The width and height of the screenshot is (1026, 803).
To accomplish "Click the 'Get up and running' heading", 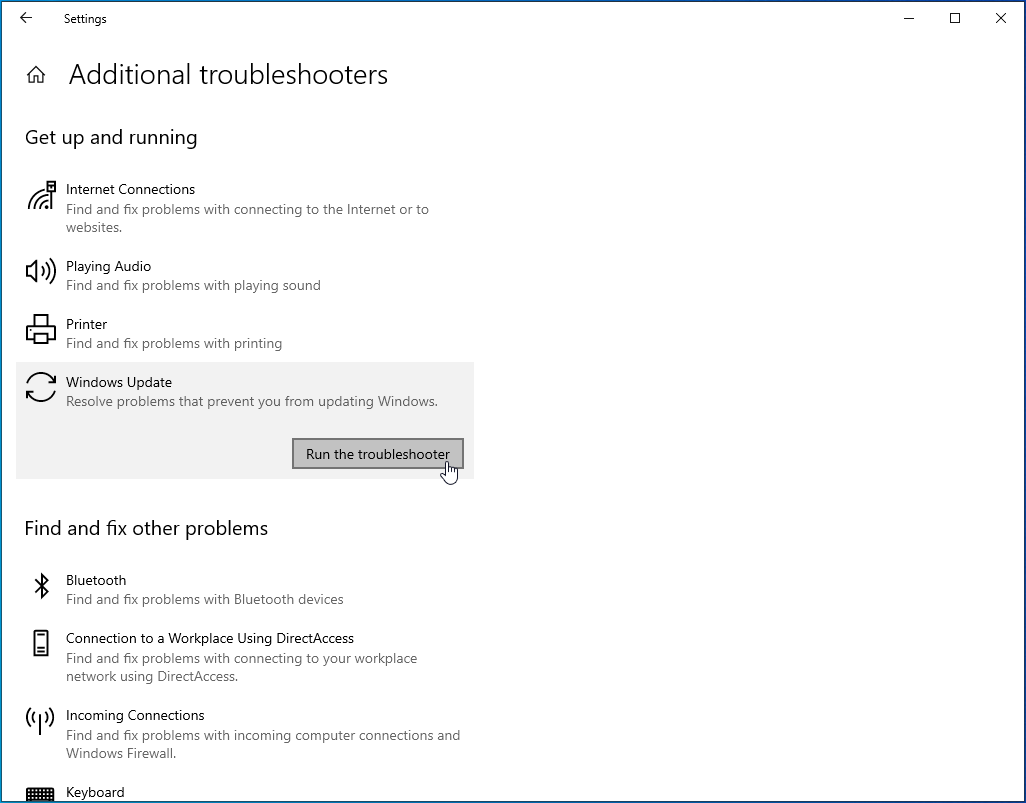I will (x=111, y=137).
